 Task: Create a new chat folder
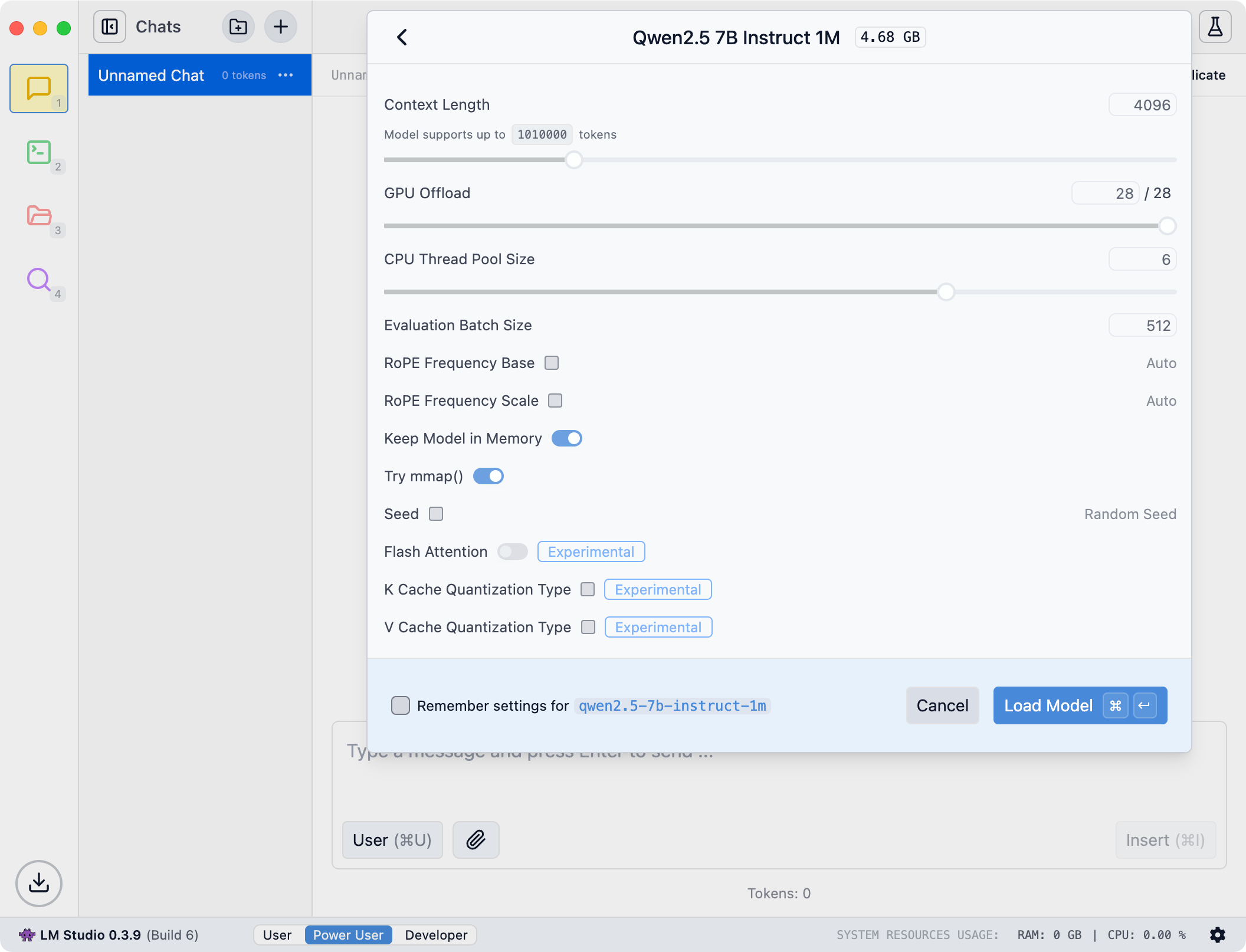coord(238,27)
